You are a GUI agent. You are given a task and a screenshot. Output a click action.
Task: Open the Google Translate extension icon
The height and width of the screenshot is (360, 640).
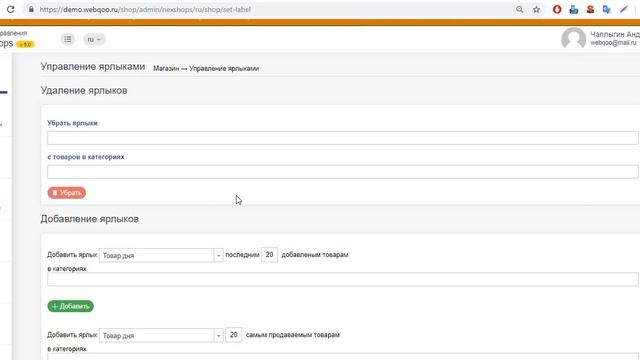[607, 9]
